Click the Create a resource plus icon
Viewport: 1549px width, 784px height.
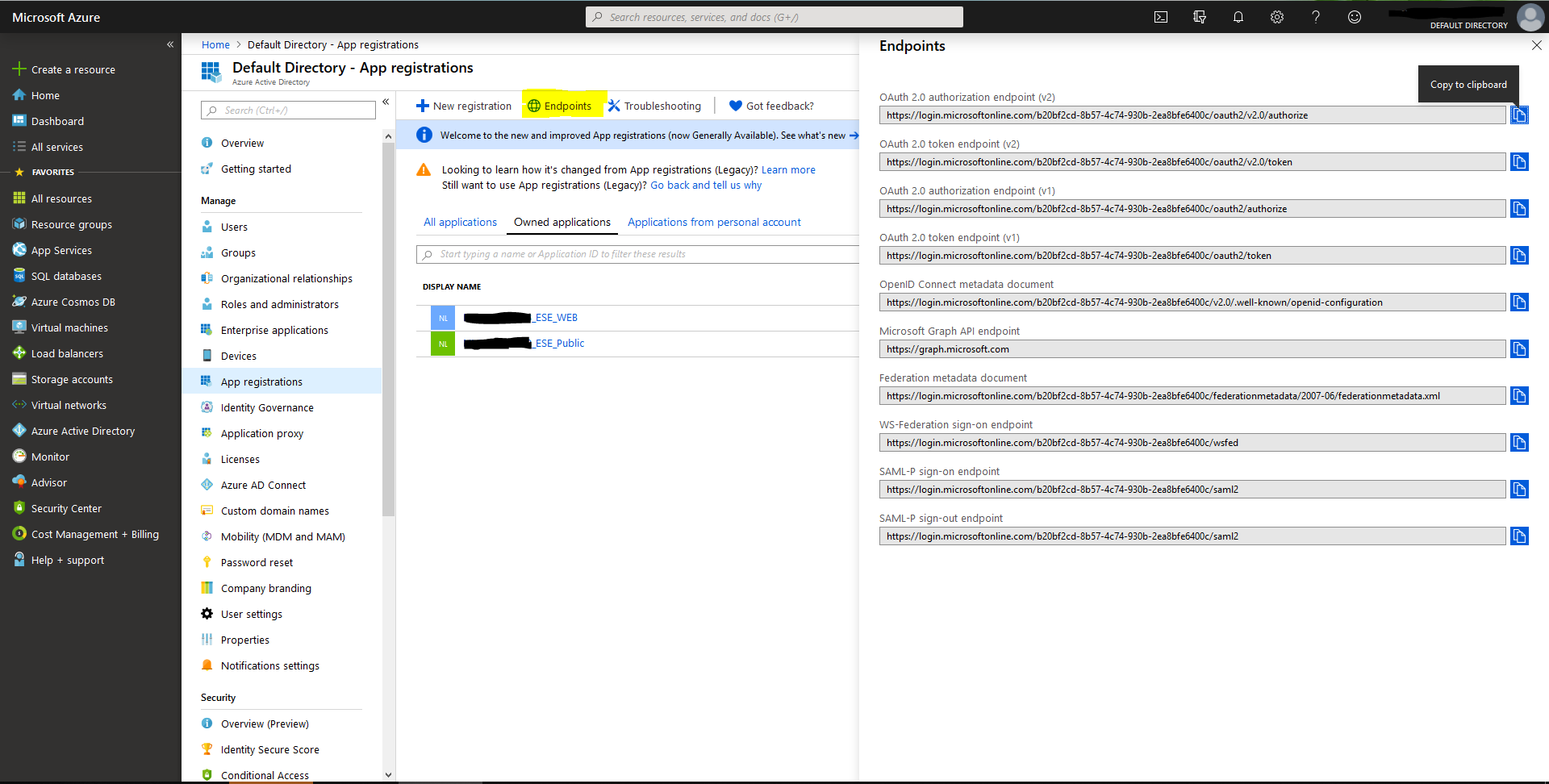tap(19, 69)
